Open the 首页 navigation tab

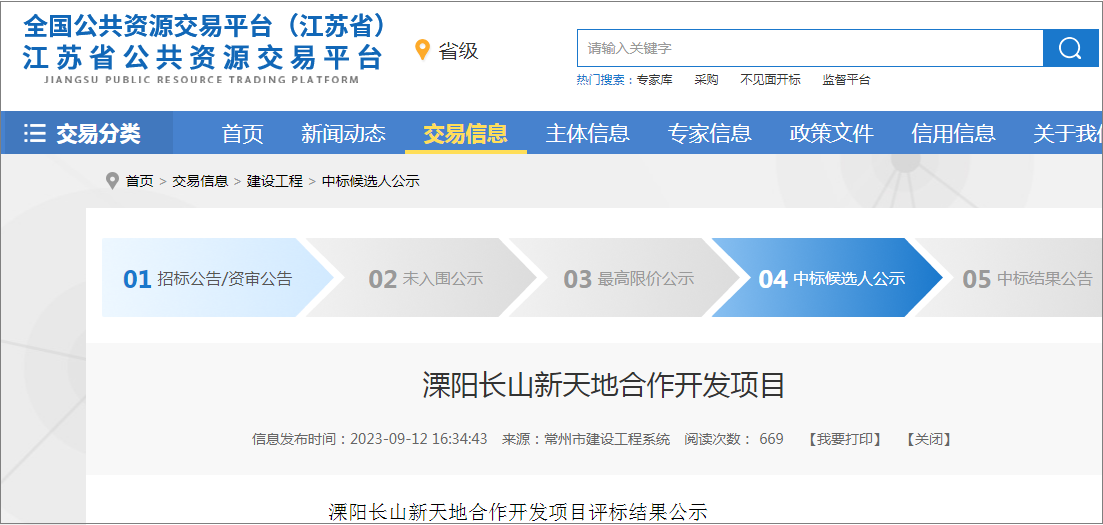(x=242, y=133)
